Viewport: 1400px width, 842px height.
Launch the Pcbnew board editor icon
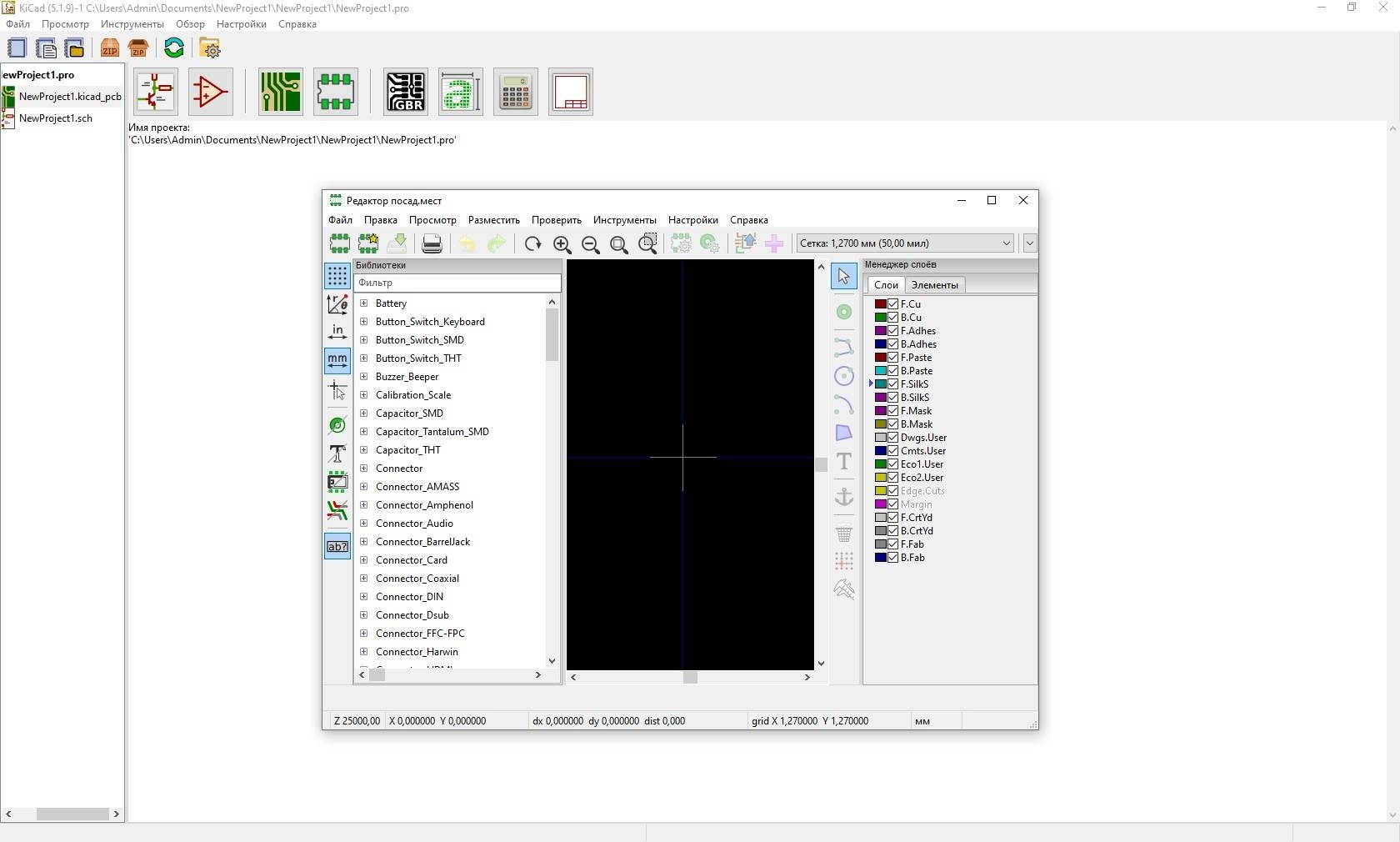pos(280,92)
